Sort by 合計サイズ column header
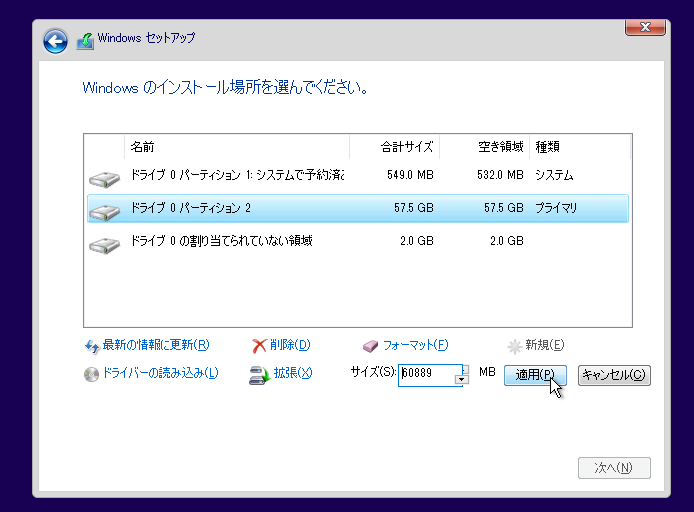This screenshot has width=694, height=512. point(394,146)
